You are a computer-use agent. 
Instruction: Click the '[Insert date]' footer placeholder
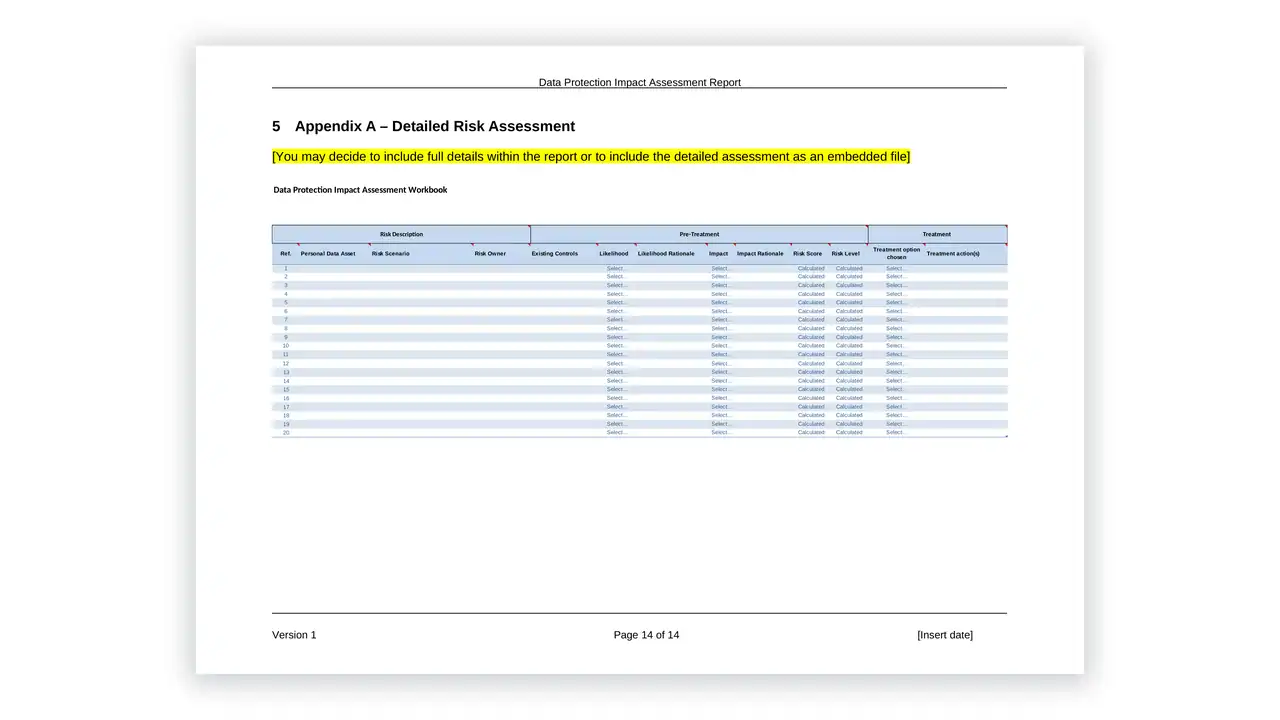click(945, 635)
